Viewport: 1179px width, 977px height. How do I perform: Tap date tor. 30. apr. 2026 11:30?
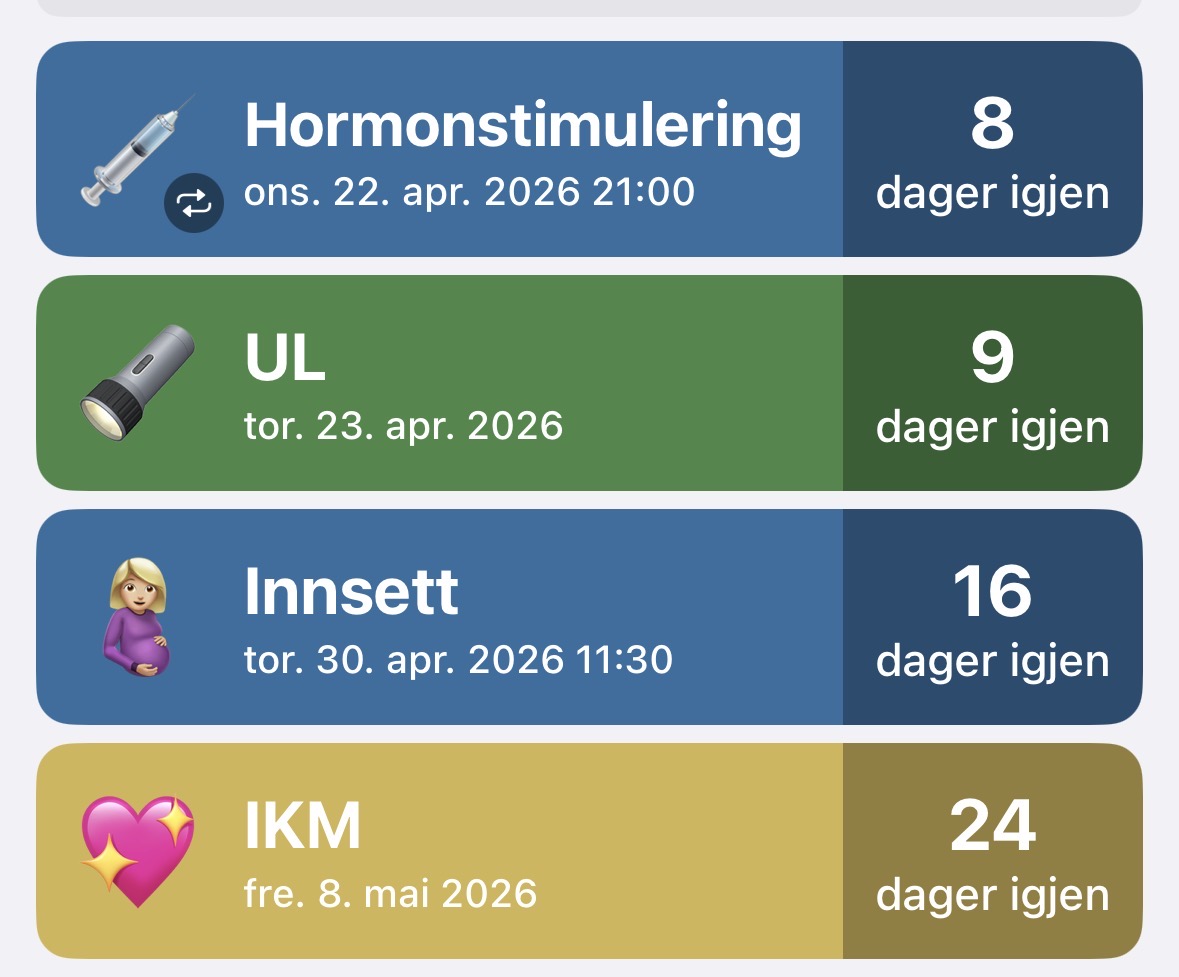click(458, 660)
